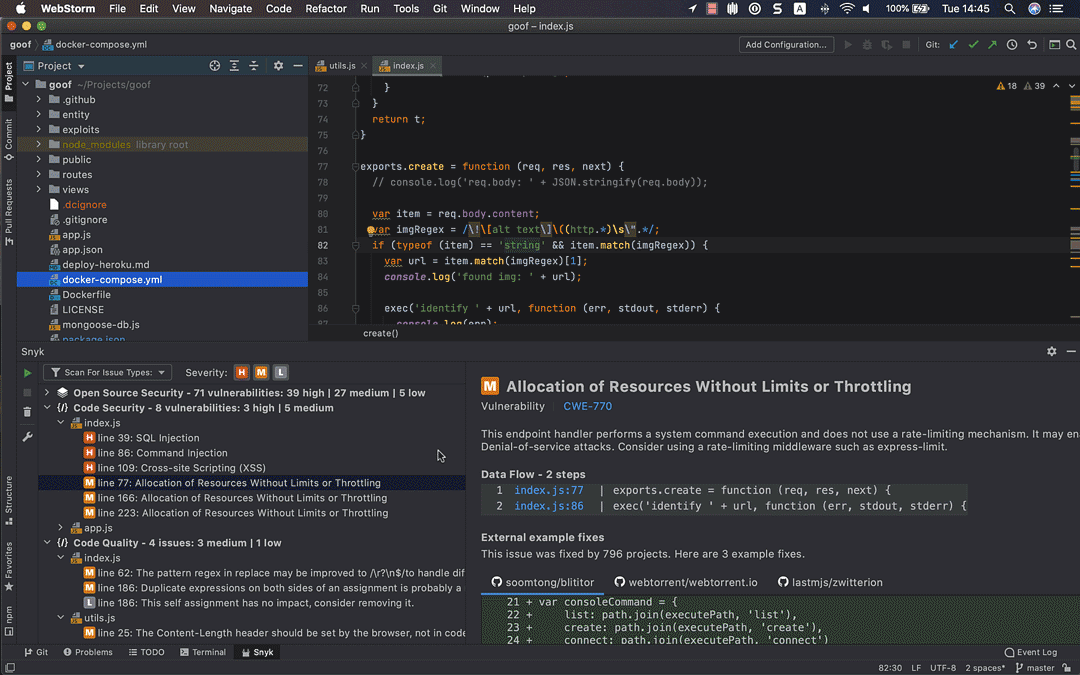Open the TODO tool window tab
The image size is (1080, 675).
[x=147, y=652]
